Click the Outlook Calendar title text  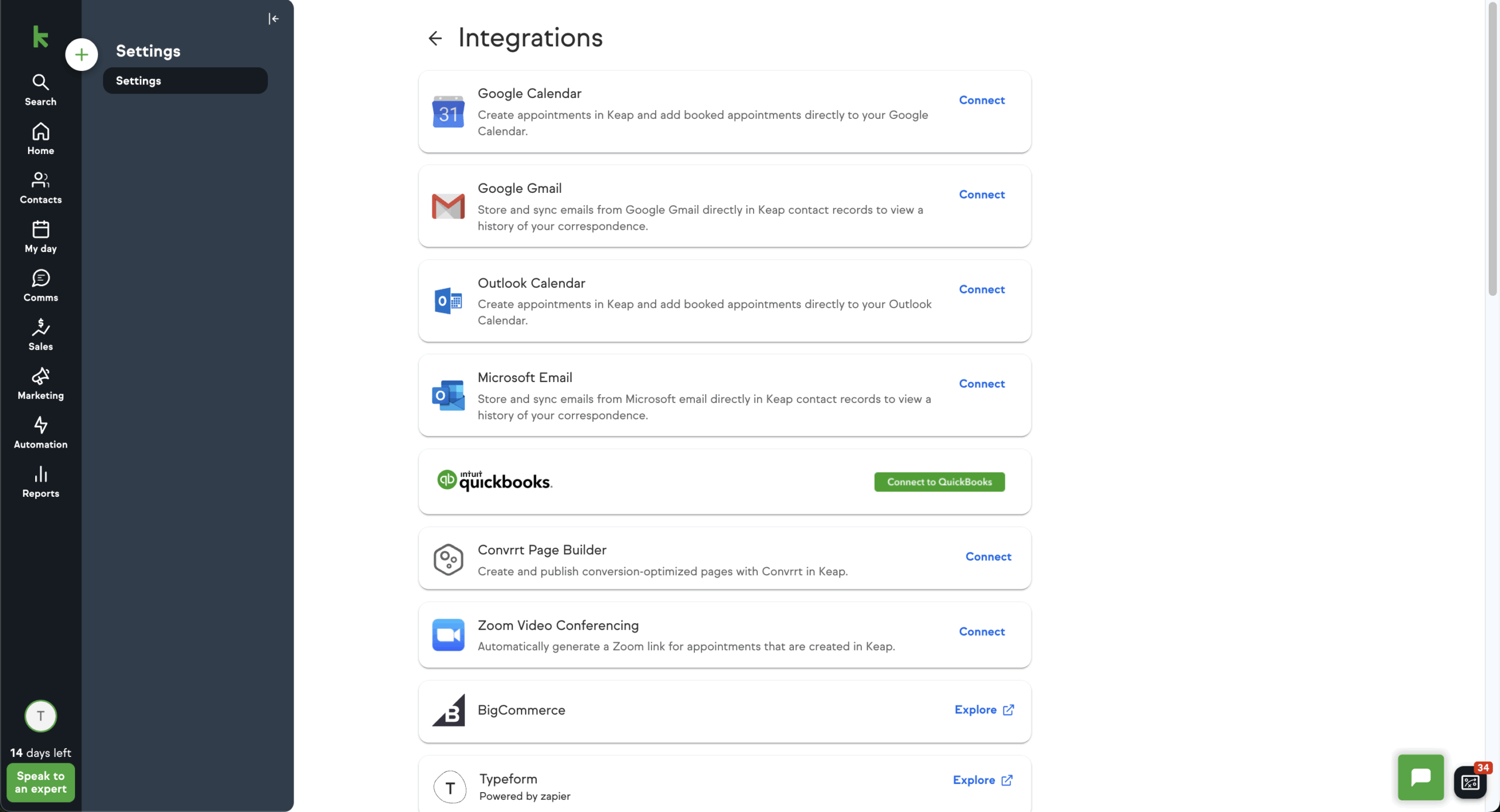tap(531, 283)
